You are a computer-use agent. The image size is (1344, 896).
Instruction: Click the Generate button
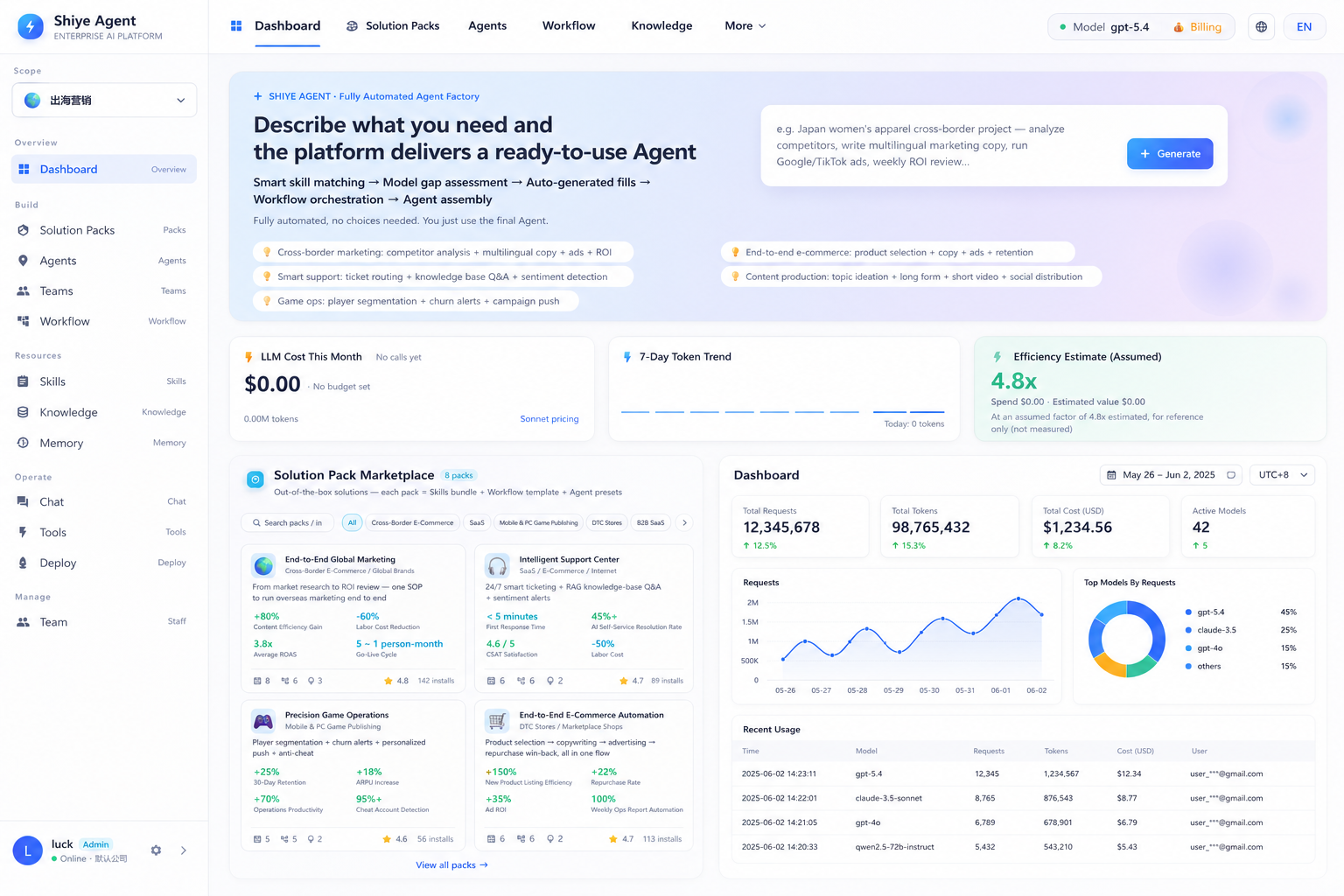1170,154
